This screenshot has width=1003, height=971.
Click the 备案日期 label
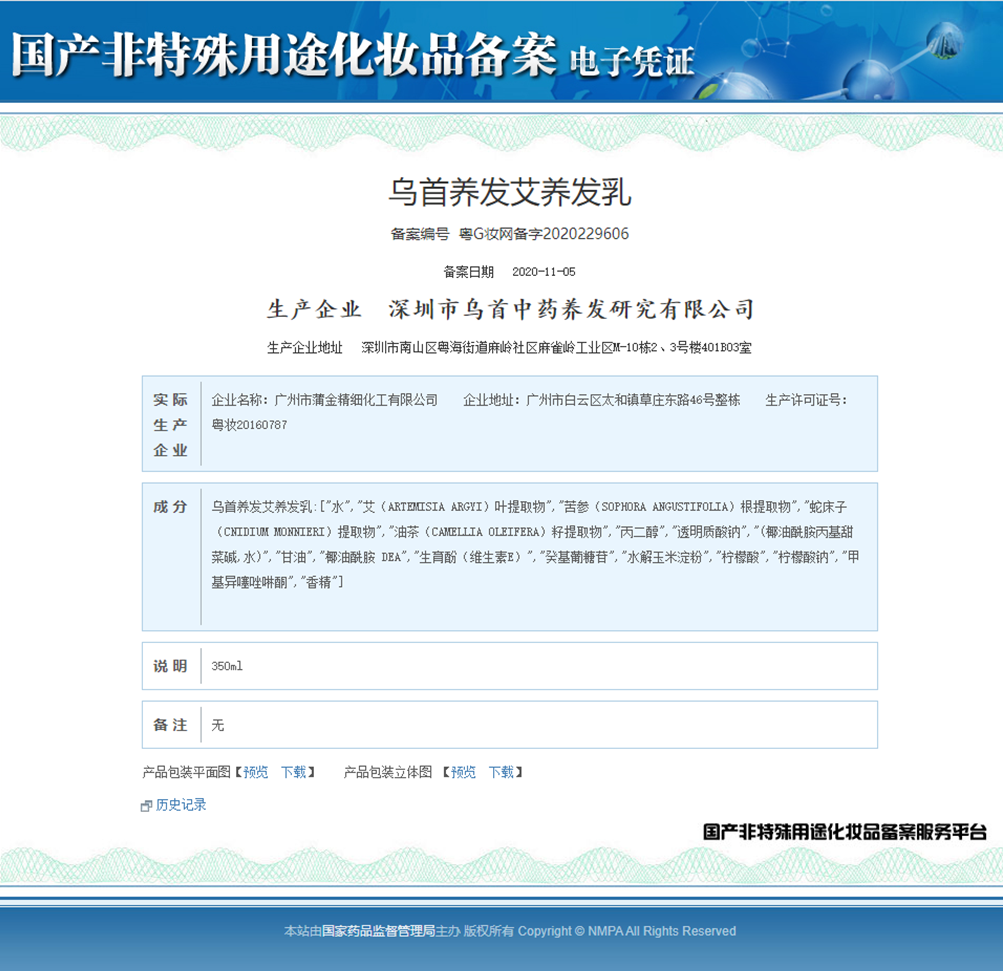[x=469, y=272]
